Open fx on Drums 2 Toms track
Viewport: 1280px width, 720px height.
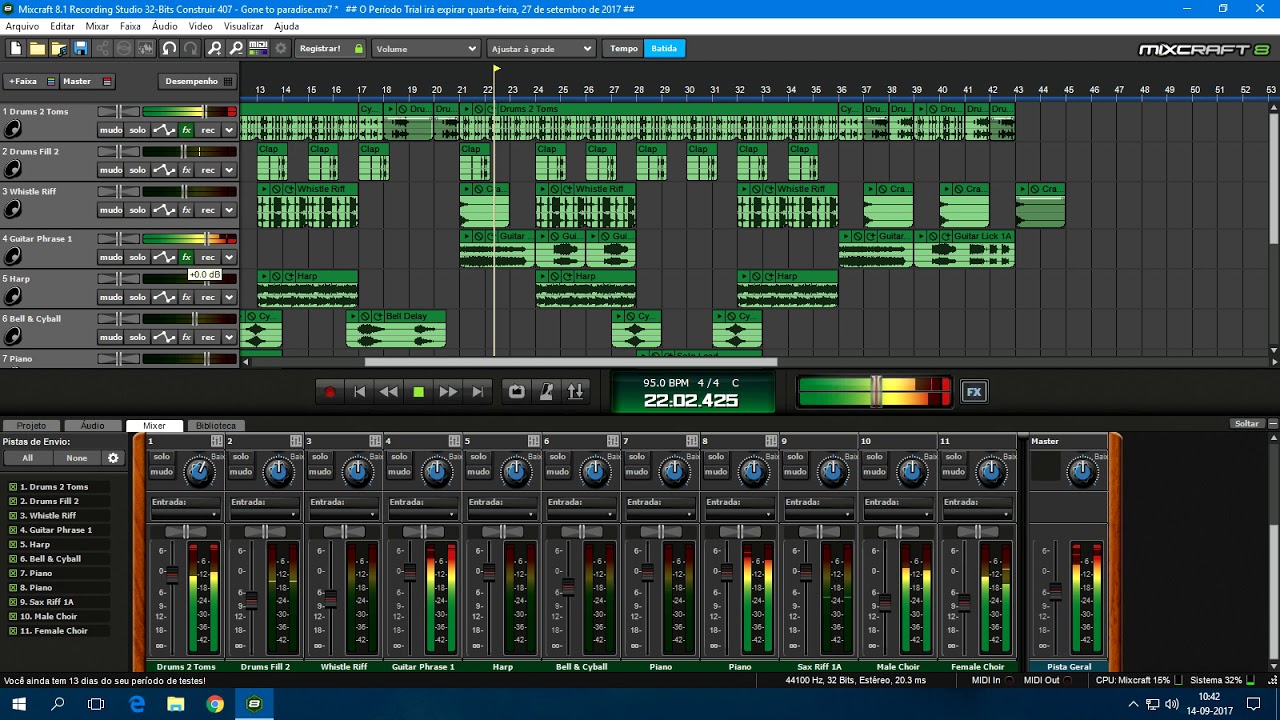coord(186,130)
